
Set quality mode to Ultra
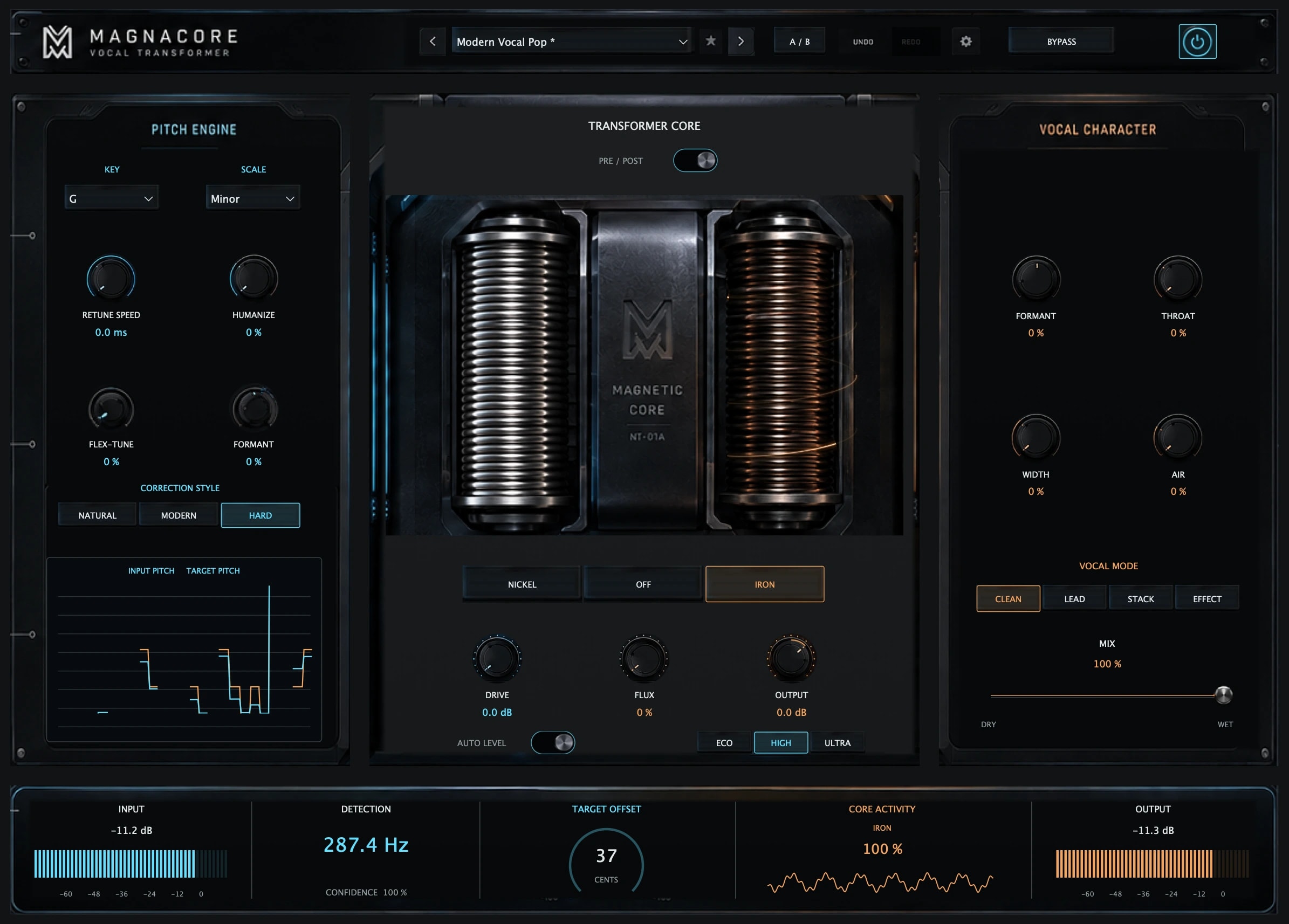[x=837, y=743]
